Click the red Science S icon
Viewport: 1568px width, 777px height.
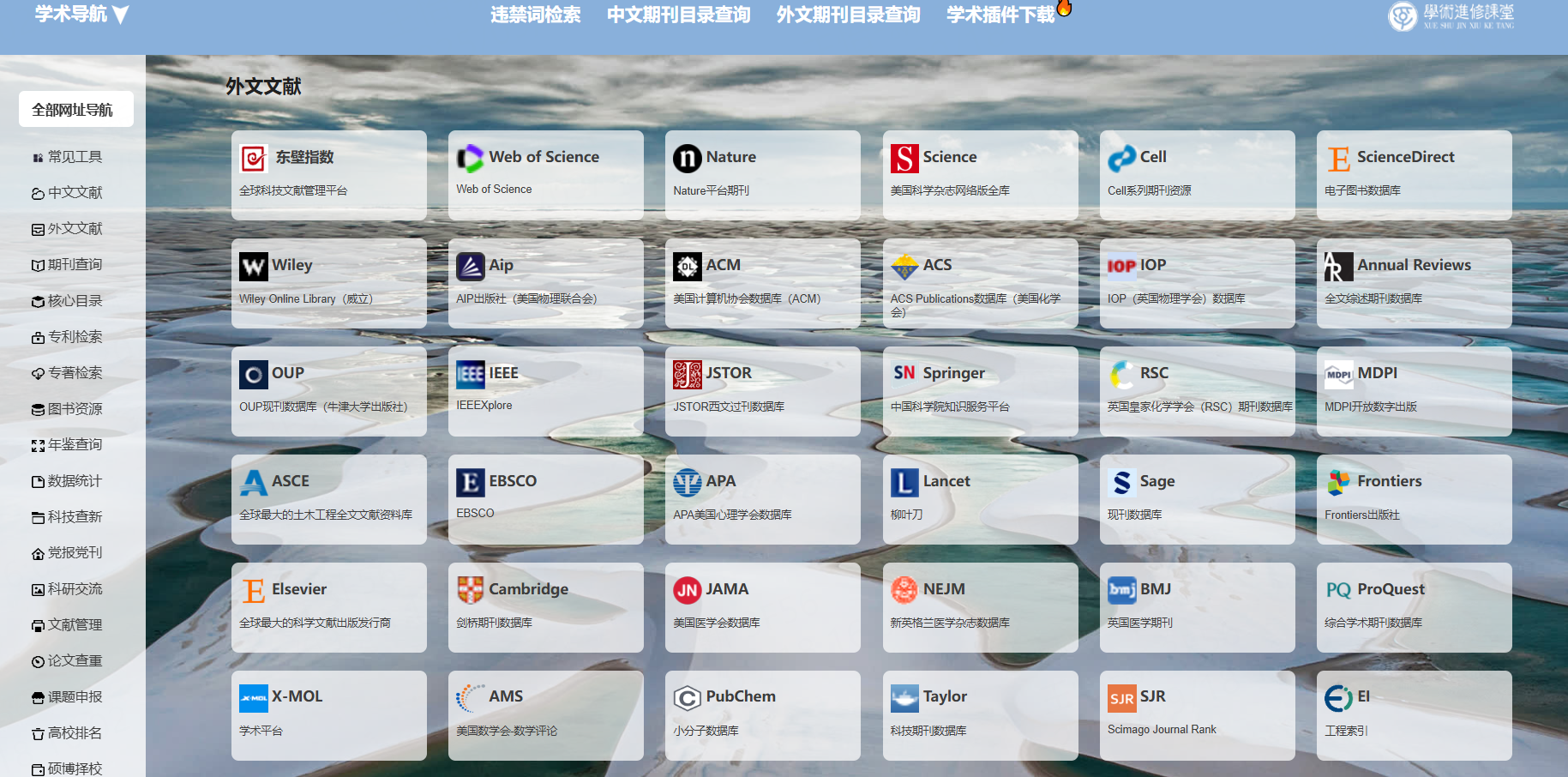(904, 159)
